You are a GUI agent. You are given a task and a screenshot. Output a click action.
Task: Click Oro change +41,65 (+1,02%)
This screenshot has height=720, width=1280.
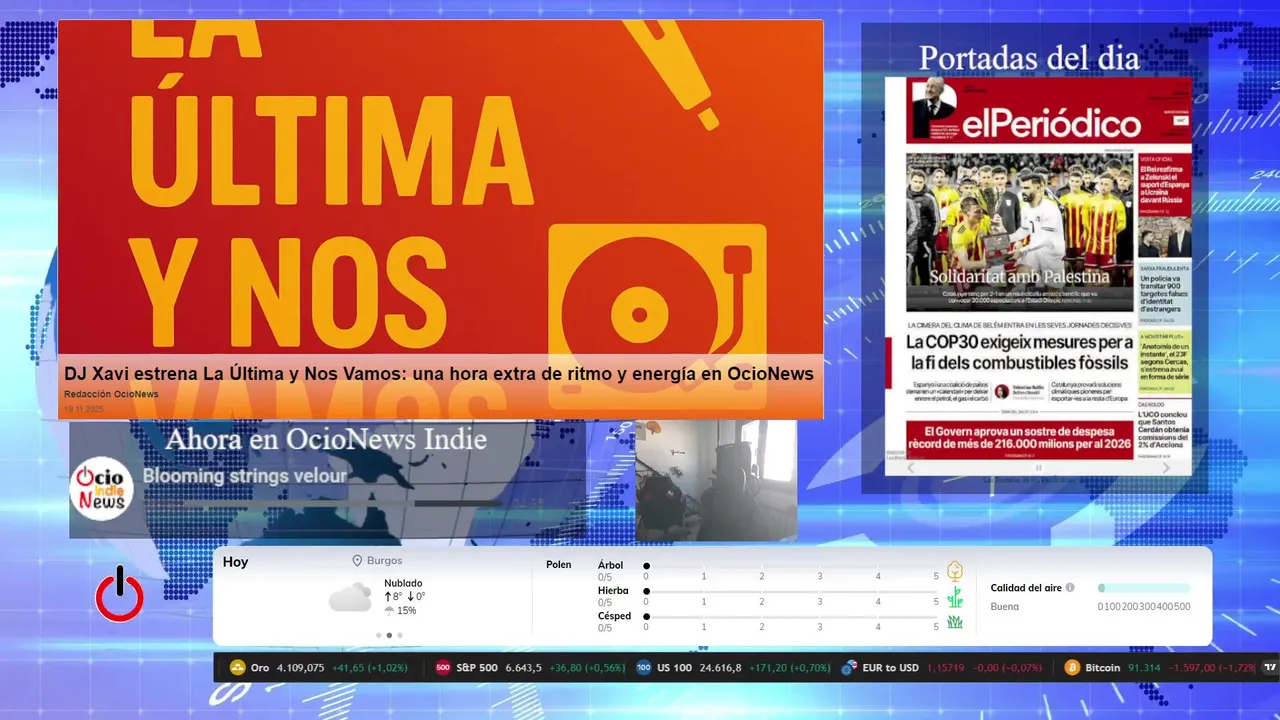point(370,668)
